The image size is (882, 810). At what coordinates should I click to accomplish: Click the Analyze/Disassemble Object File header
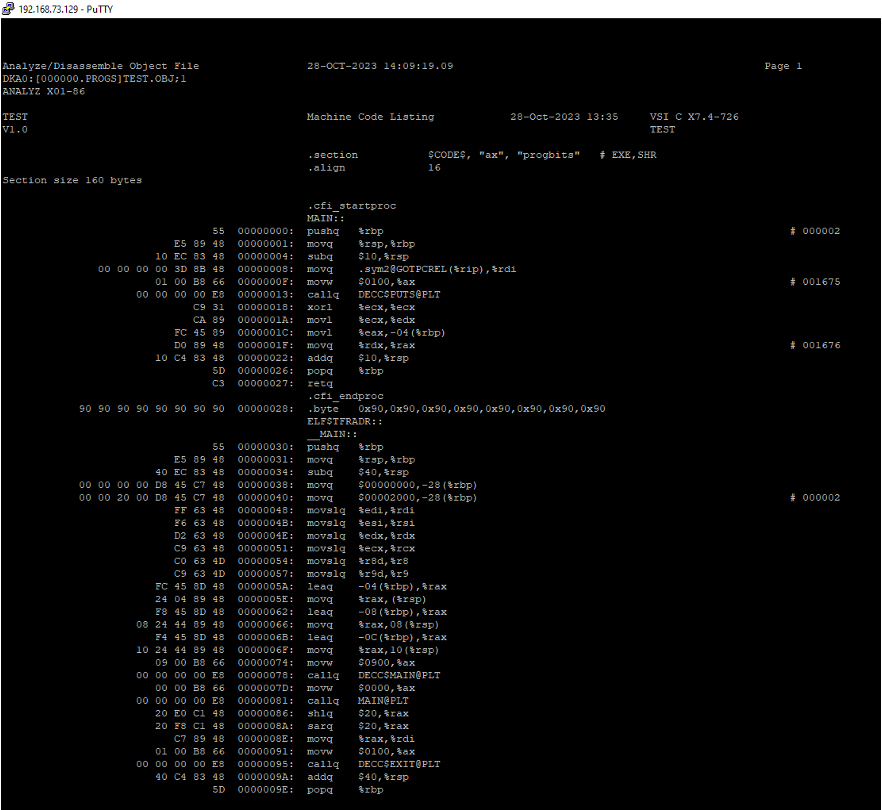coord(100,66)
